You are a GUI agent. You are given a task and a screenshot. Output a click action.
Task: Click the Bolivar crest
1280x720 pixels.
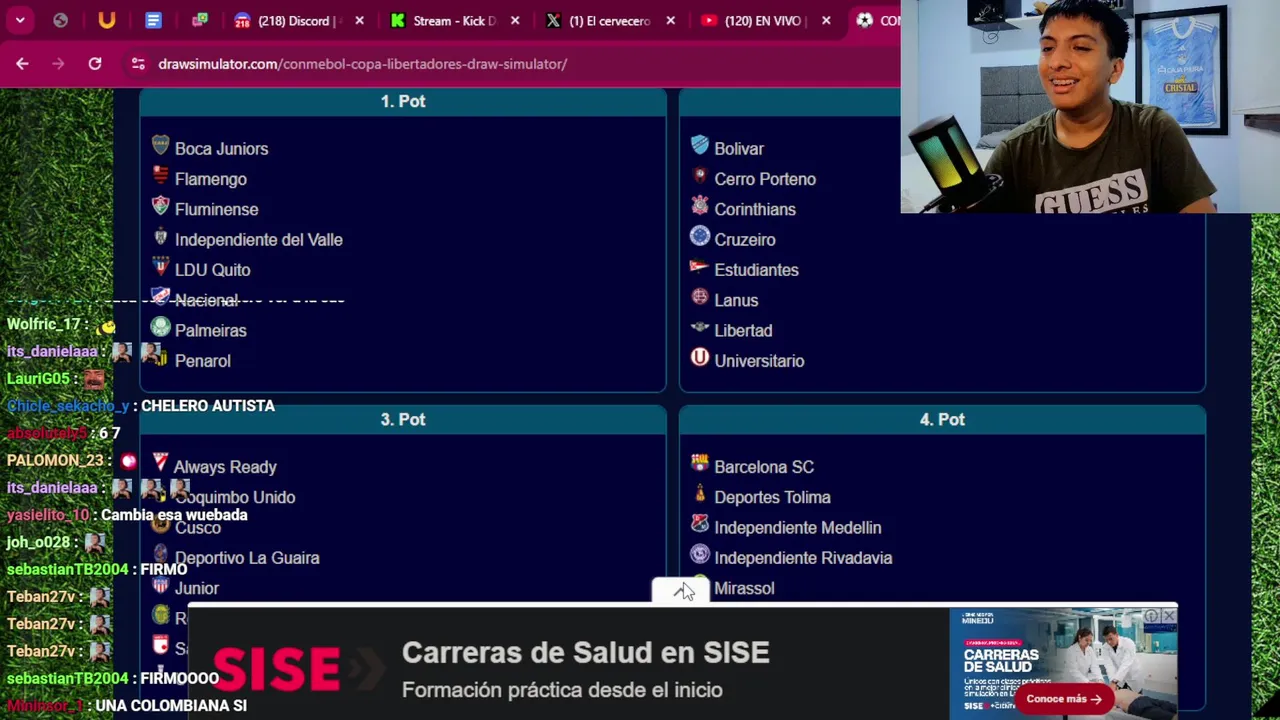(x=700, y=146)
